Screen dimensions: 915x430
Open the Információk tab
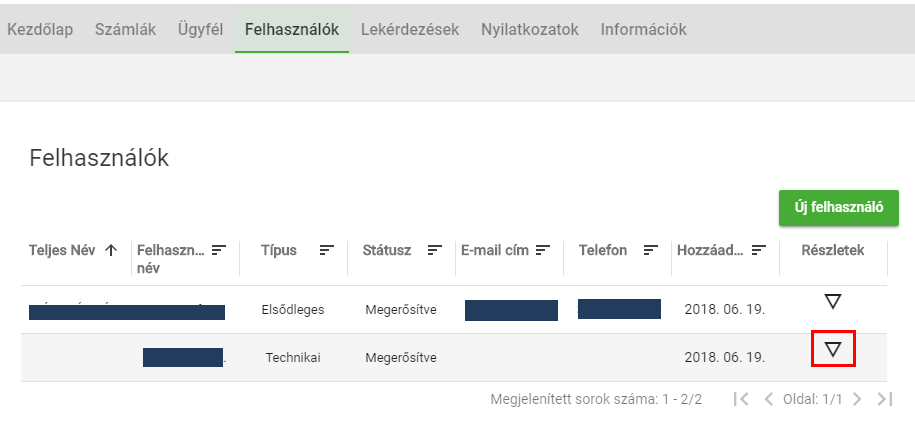point(643,29)
